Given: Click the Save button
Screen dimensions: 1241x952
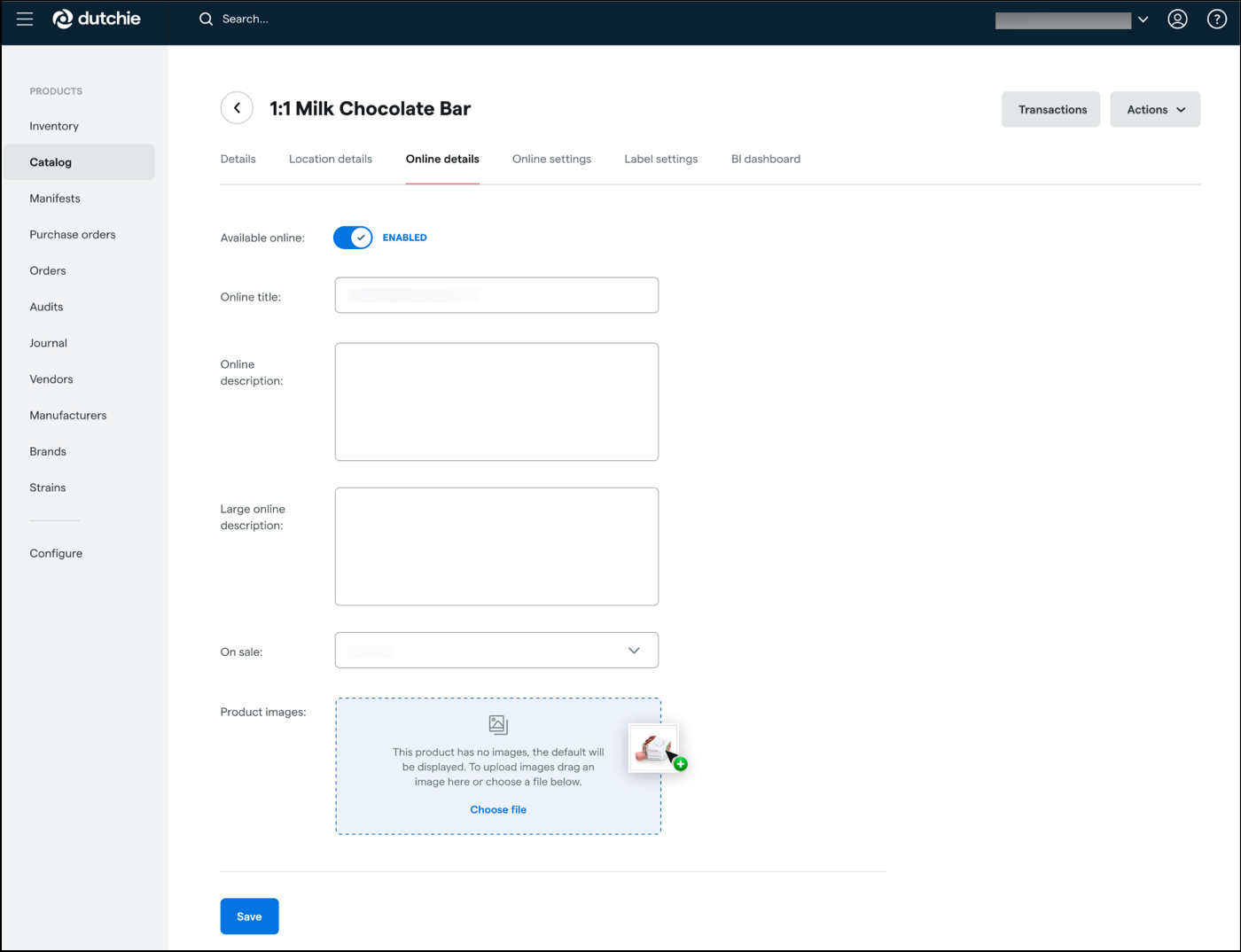Looking at the screenshot, I should pyautogui.click(x=249, y=917).
